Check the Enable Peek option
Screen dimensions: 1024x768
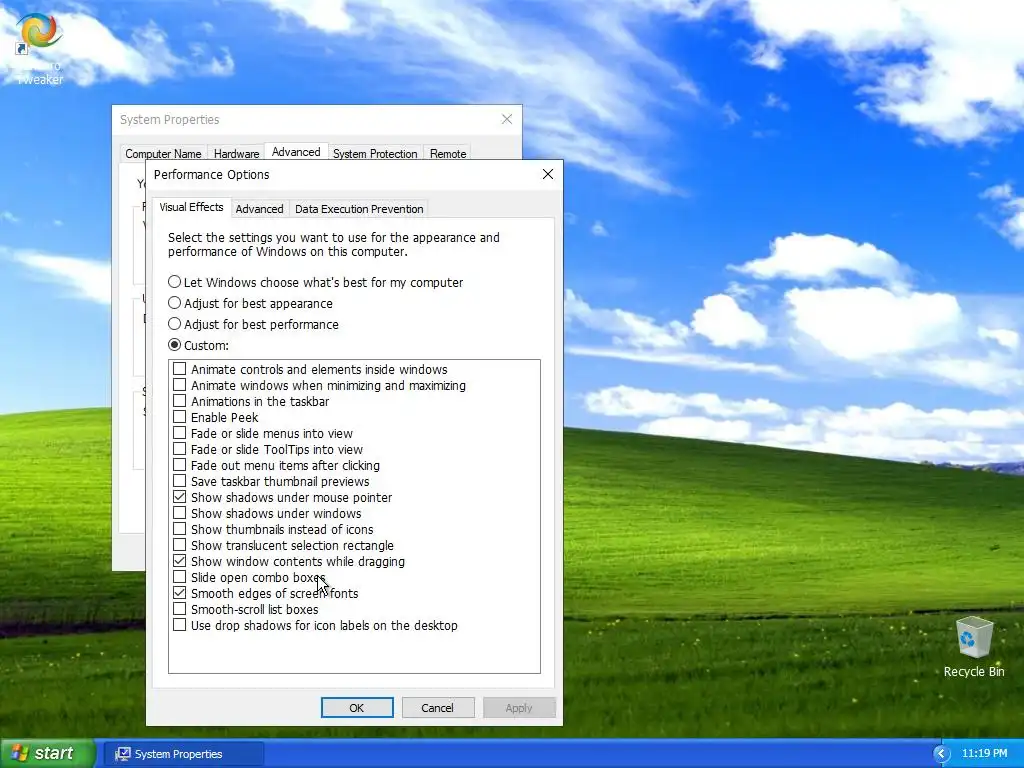180,417
